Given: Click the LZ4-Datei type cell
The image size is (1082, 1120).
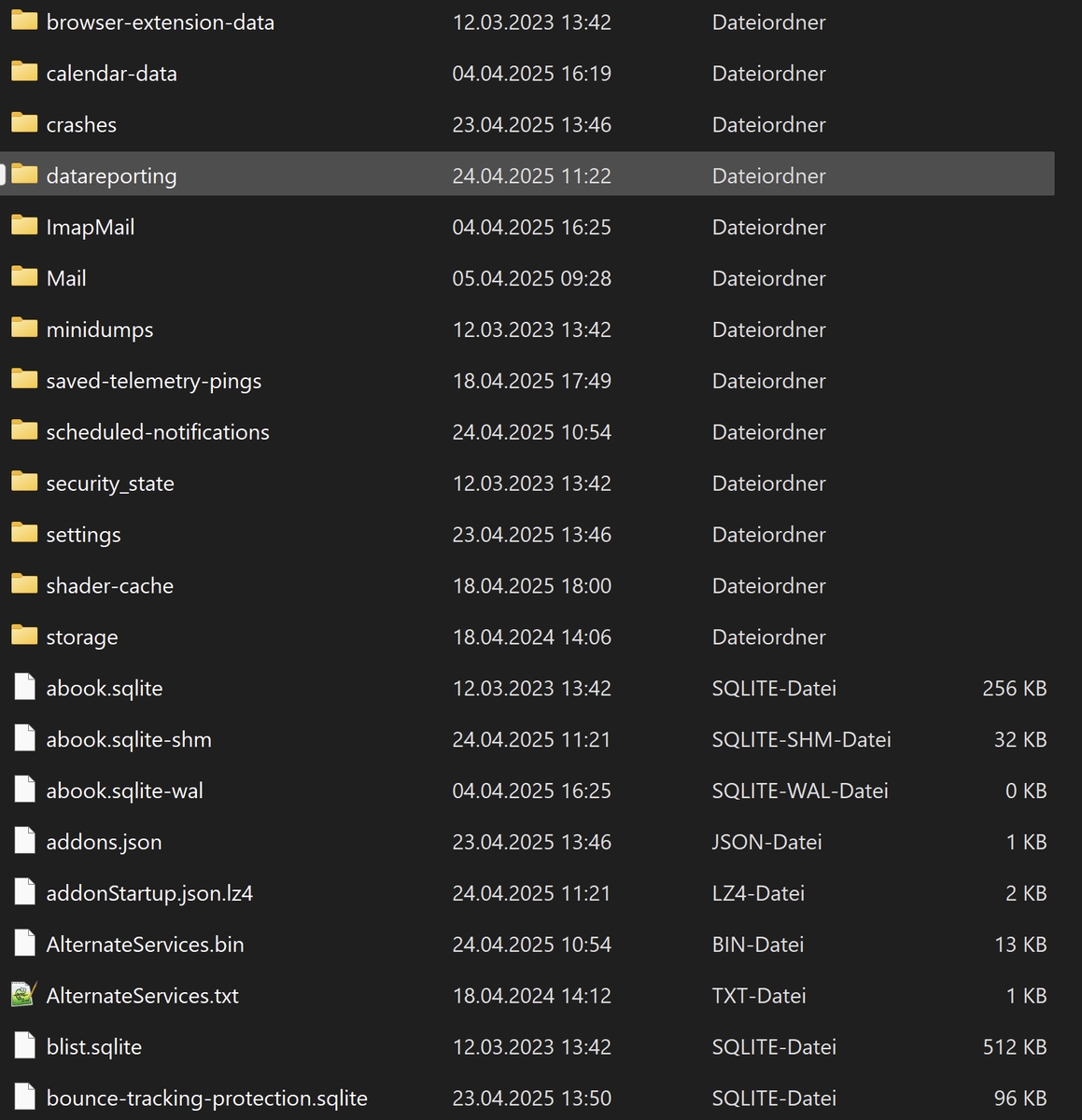Looking at the screenshot, I should [758, 894].
